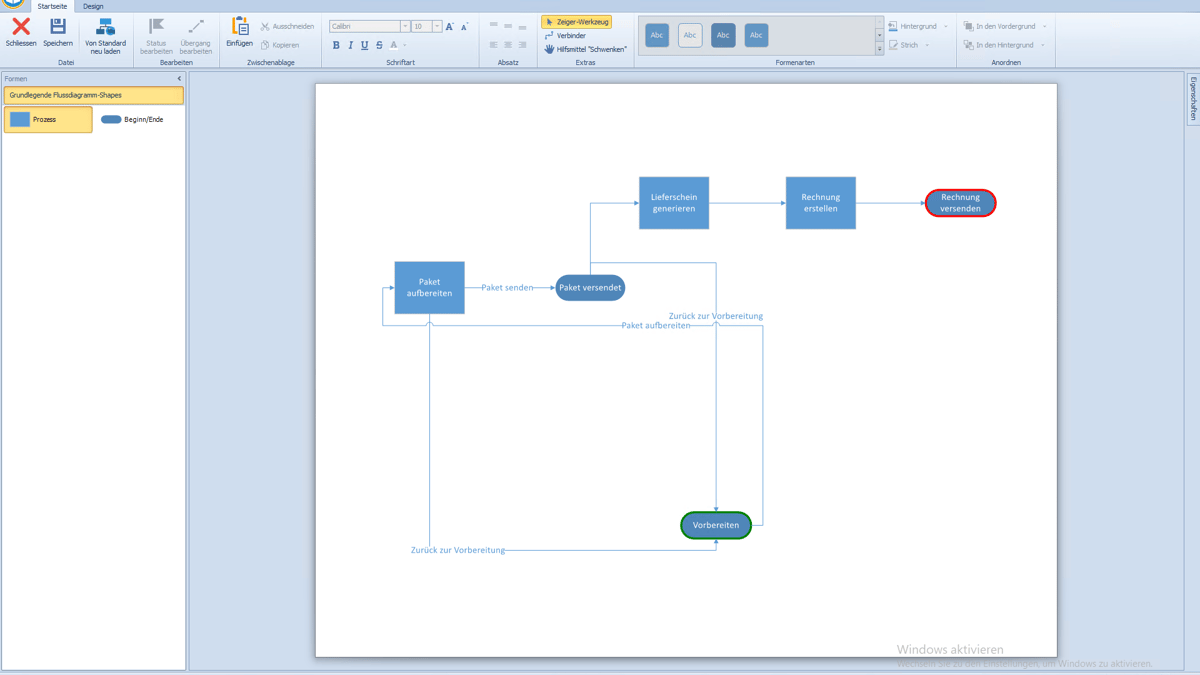This screenshot has width=1200, height=675.
Task: Click the font color A icon
Action: point(394,45)
